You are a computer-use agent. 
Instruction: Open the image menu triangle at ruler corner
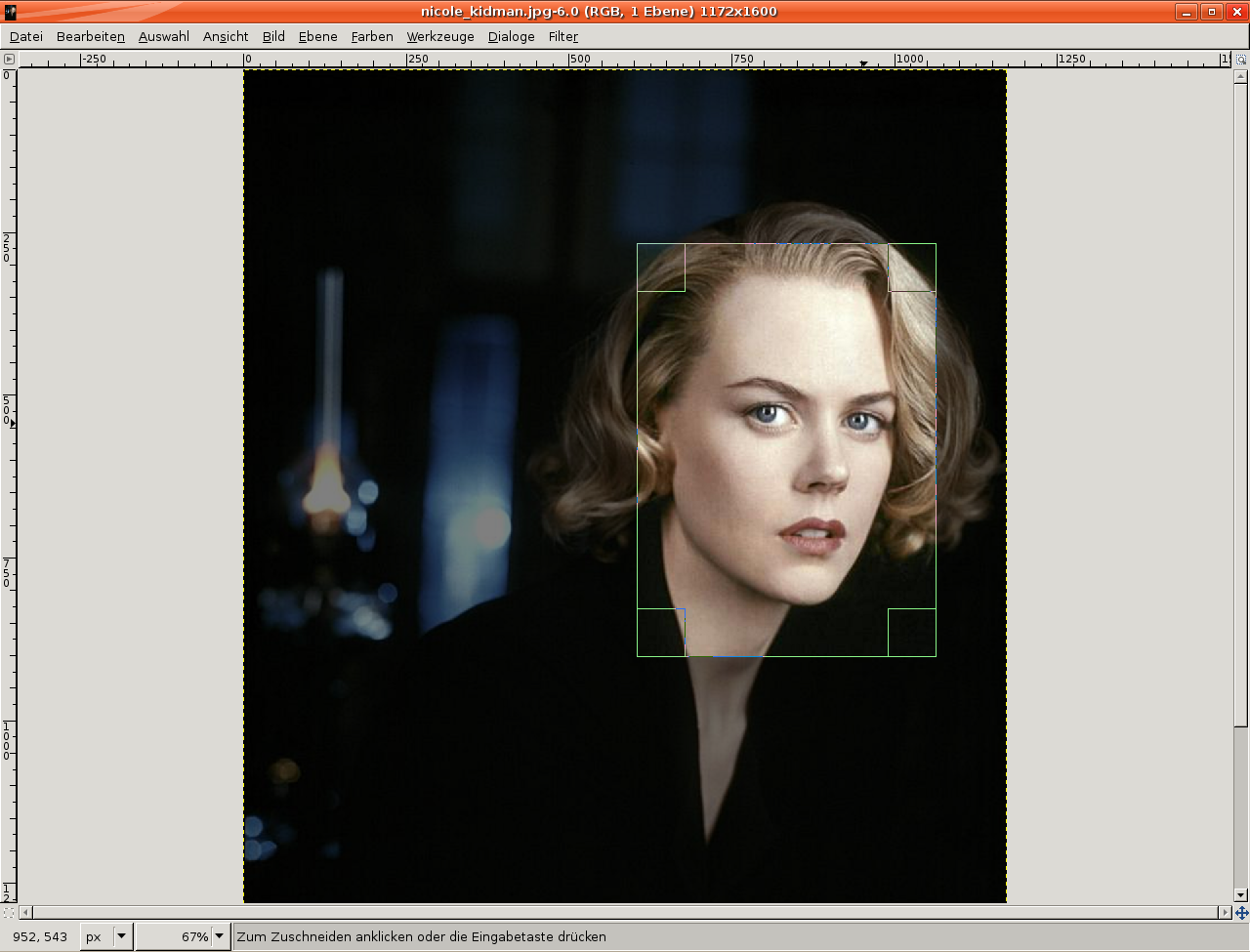click(9, 60)
